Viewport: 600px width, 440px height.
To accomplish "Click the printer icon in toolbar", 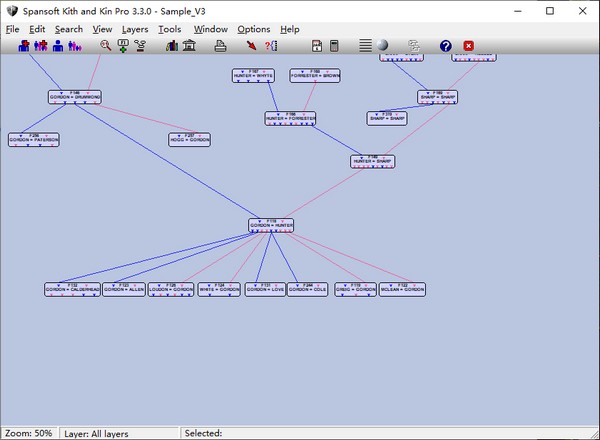I will point(221,46).
